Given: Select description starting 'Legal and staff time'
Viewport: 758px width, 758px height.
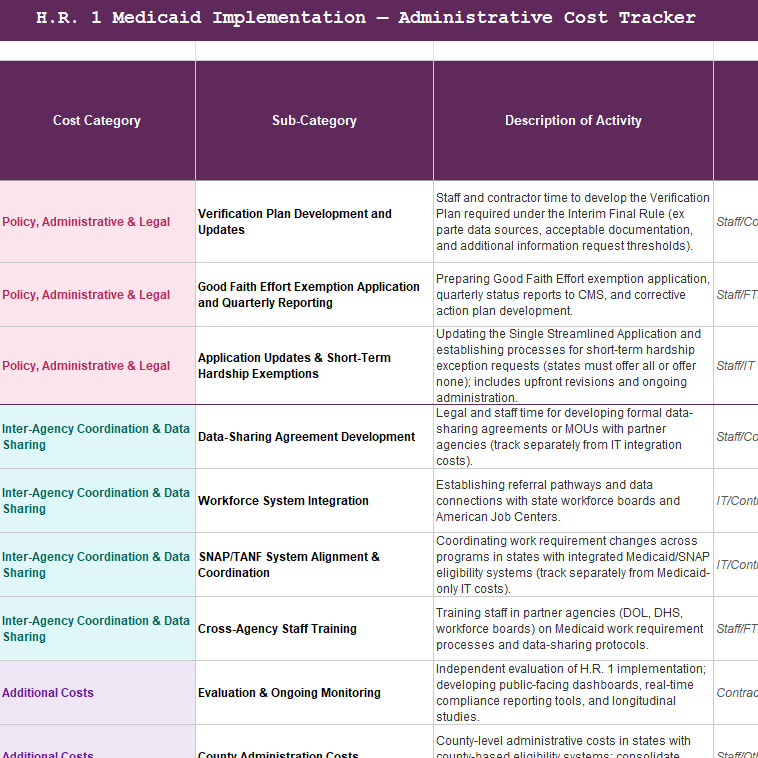Looking at the screenshot, I should pyautogui.click(x=573, y=437).
